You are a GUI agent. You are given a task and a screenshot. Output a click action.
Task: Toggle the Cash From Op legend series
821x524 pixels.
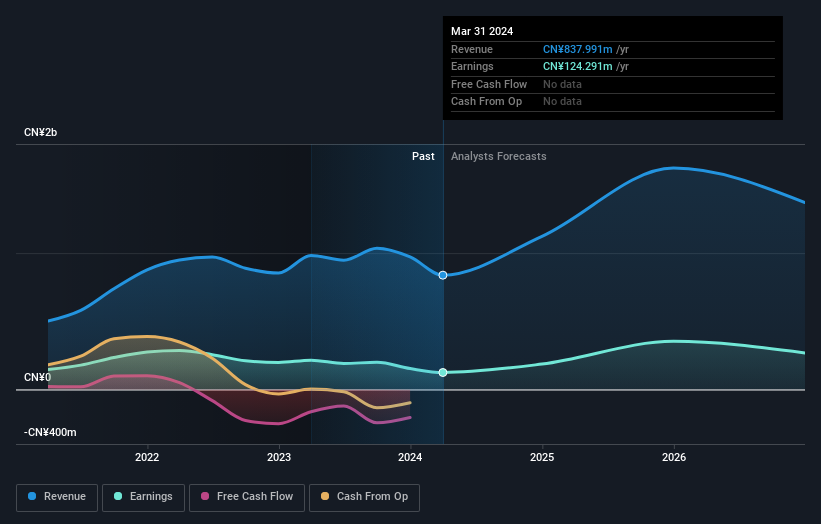click(x=364, y=497)
